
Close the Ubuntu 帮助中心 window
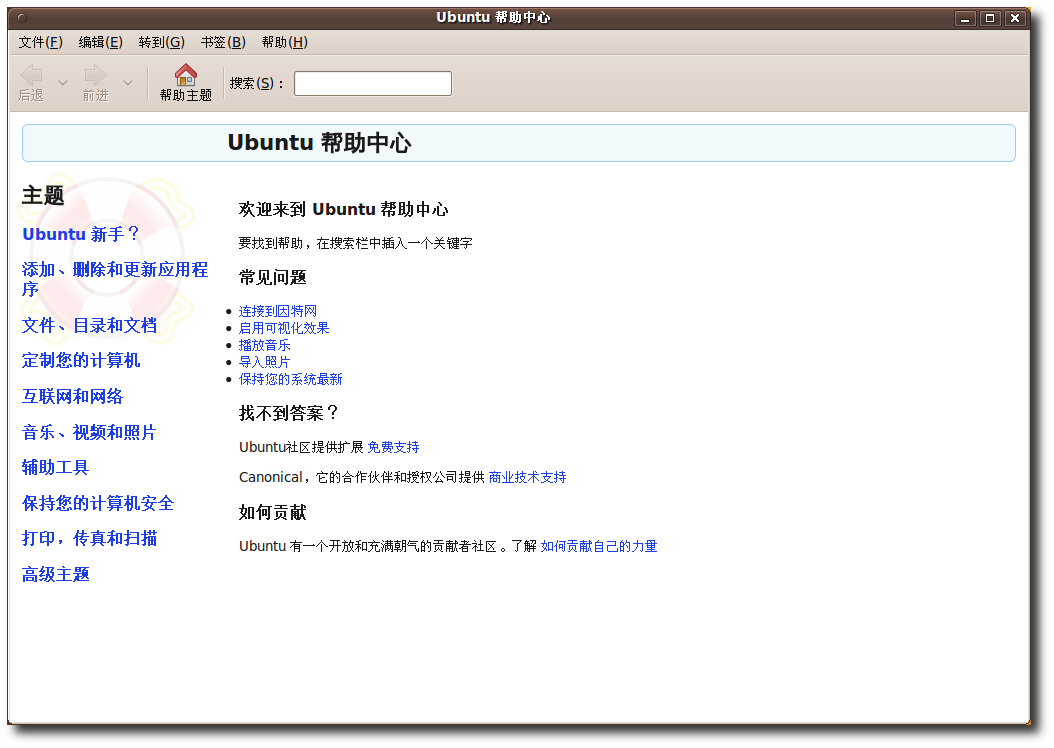tap(1015, 18)
